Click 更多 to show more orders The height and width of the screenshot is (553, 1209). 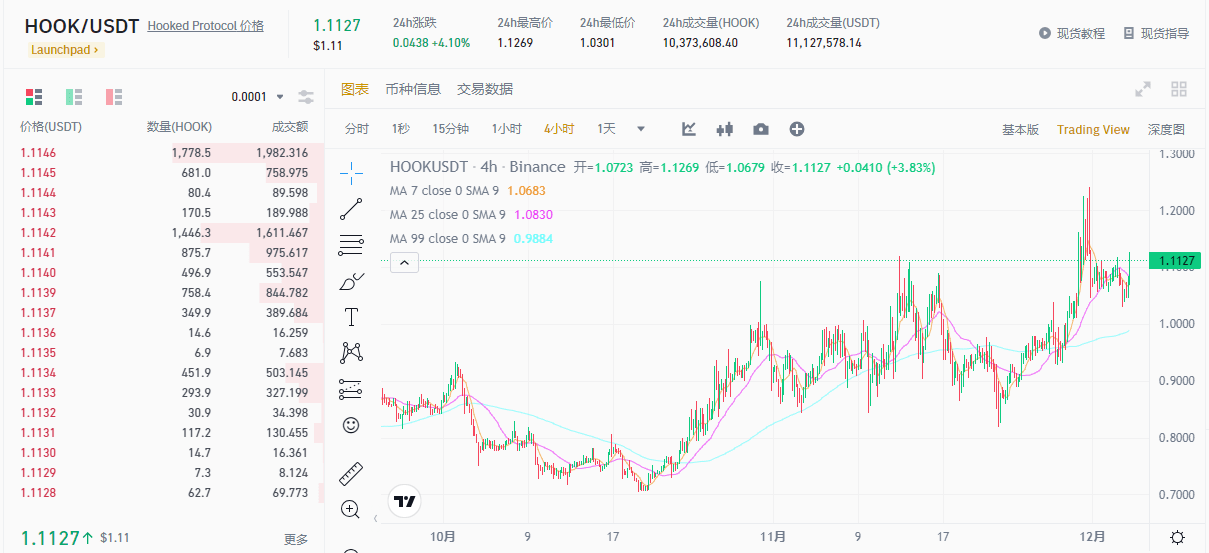296,539
